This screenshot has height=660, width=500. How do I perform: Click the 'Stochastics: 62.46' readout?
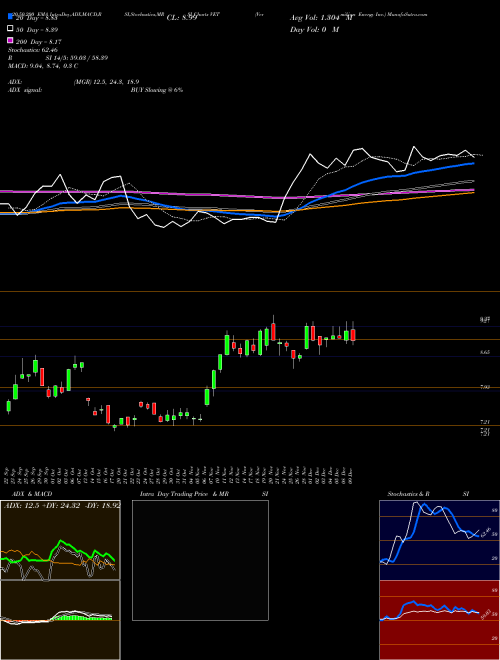32,50
